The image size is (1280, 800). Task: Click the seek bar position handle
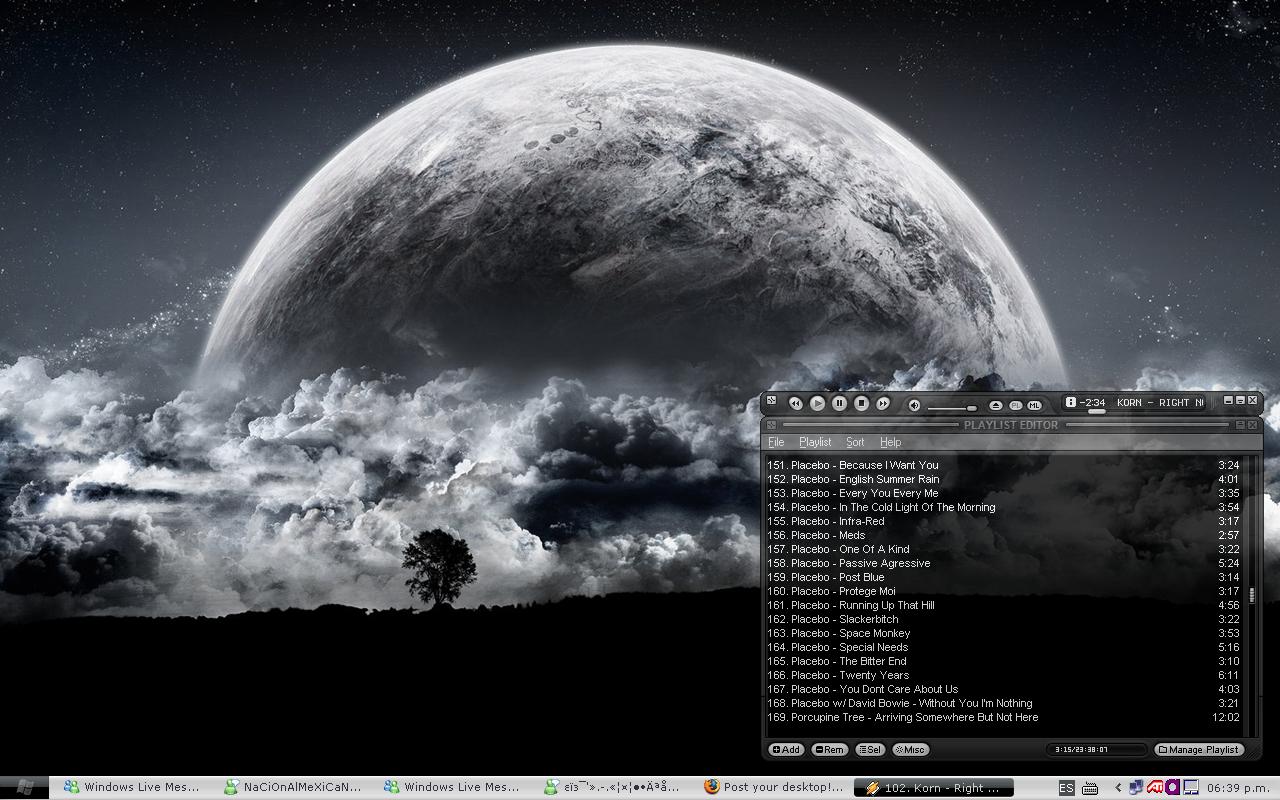(1097, 411)
